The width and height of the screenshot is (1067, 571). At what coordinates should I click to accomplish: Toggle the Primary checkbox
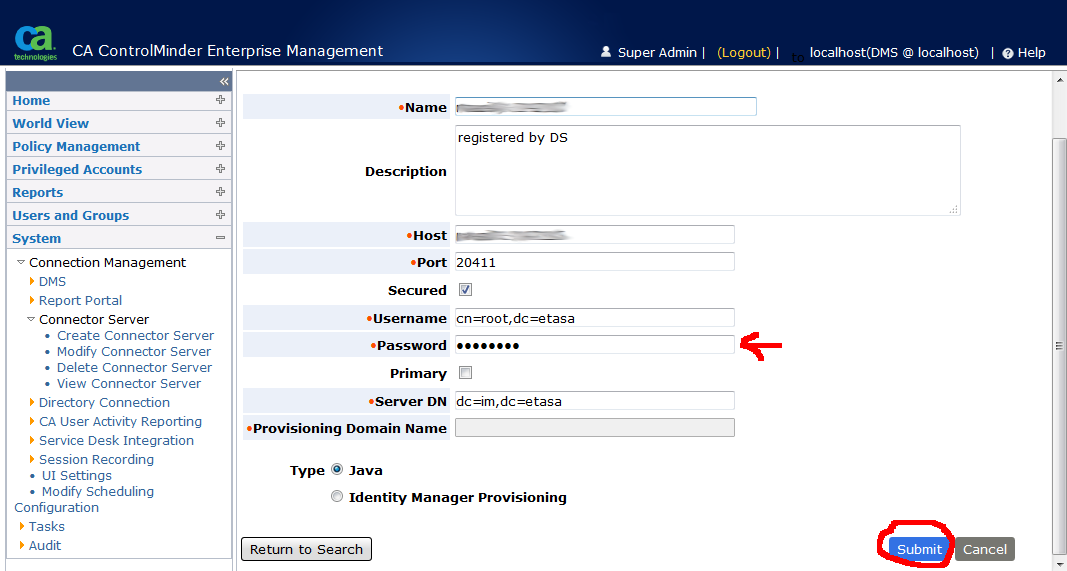pos(465,373)
